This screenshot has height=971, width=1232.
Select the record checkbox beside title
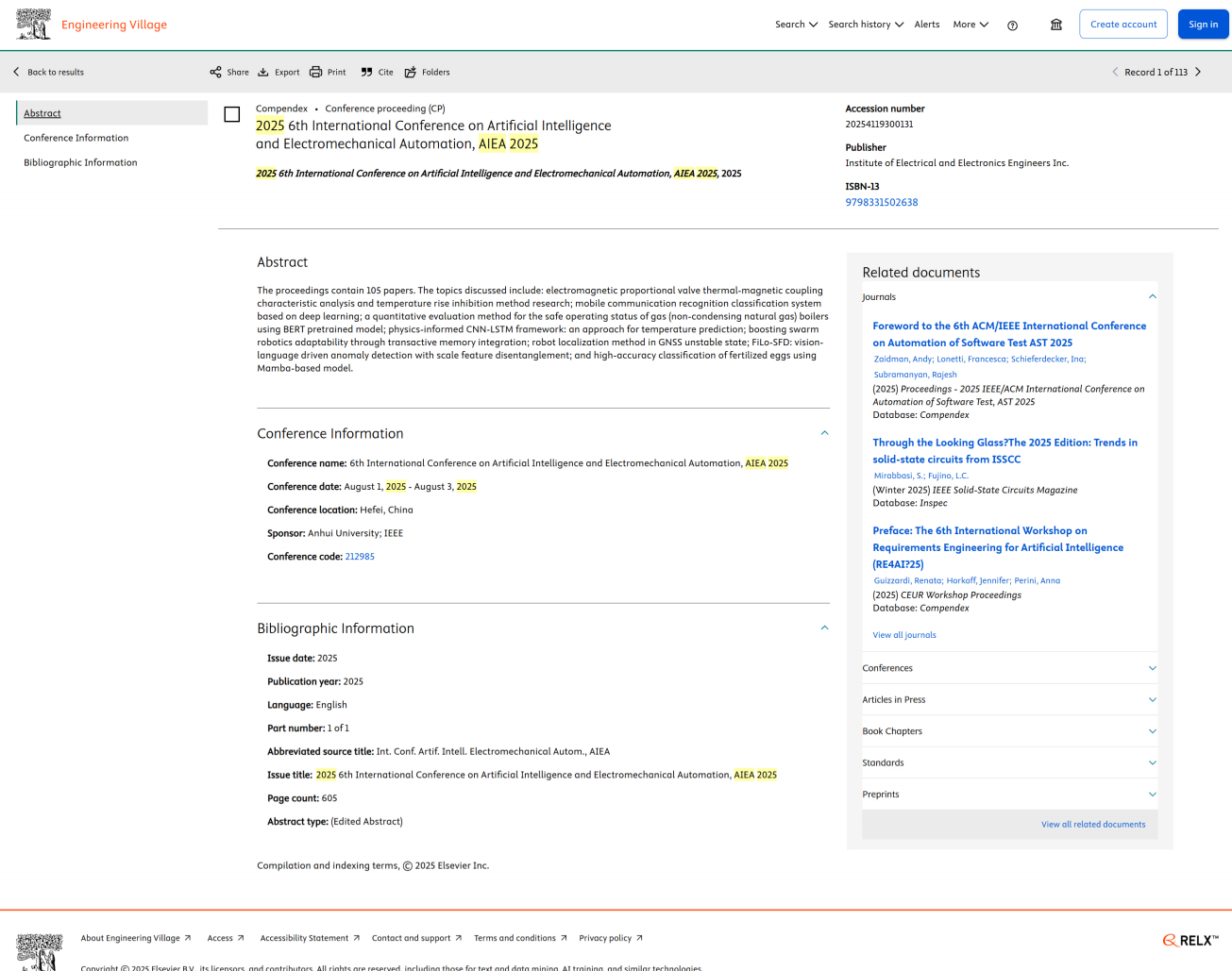pyautogui.click(x=232, y=115)
